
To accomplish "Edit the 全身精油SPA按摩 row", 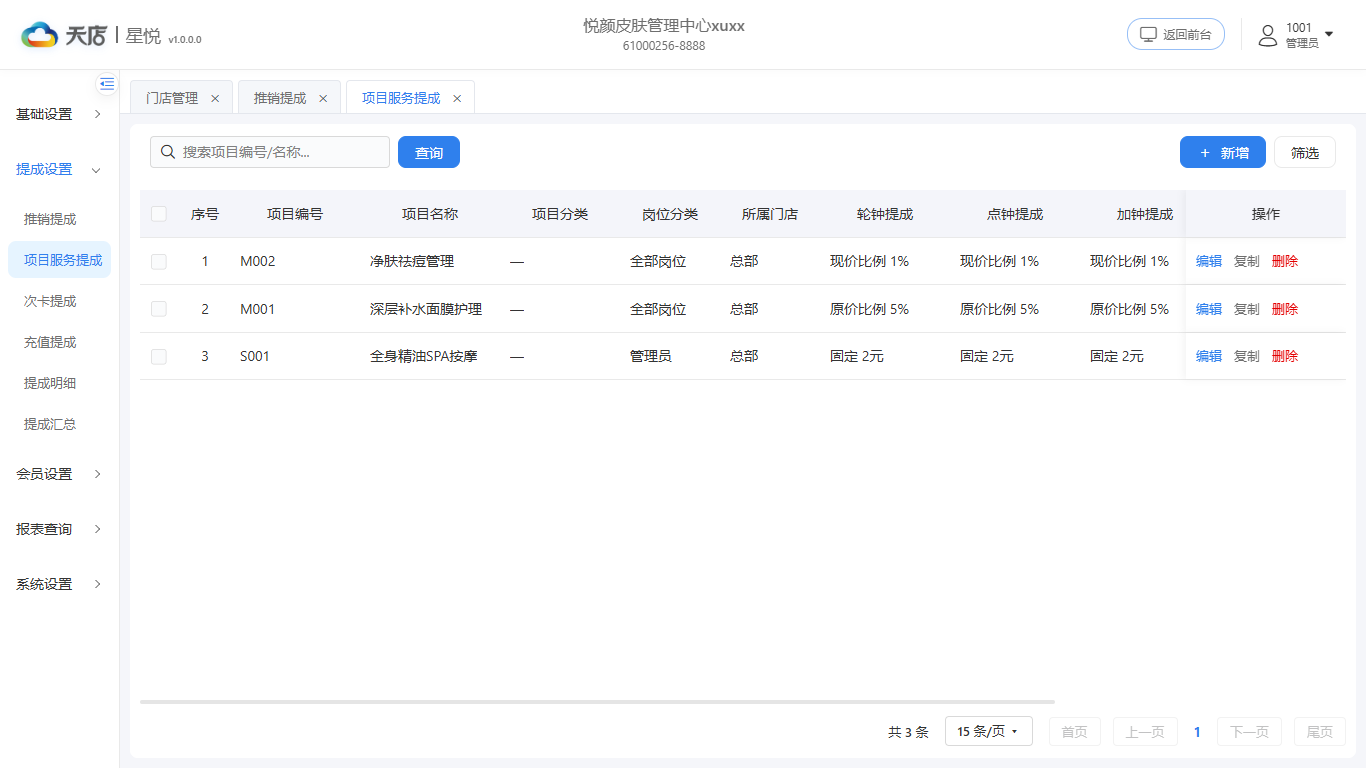I will coord(1209,356).
